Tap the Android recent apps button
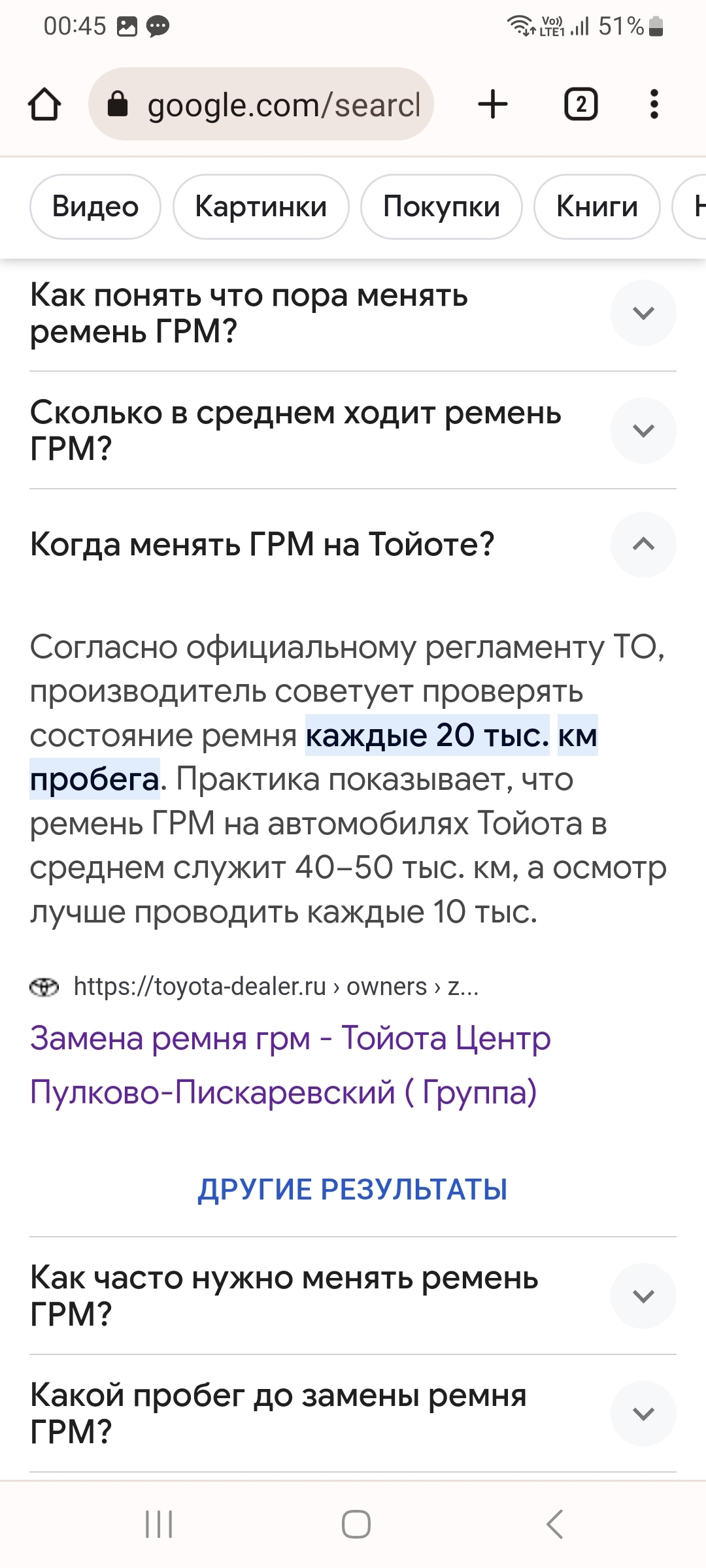Image resolution: width=706 pixels, height=1568 pixels. pos(159,1524)
